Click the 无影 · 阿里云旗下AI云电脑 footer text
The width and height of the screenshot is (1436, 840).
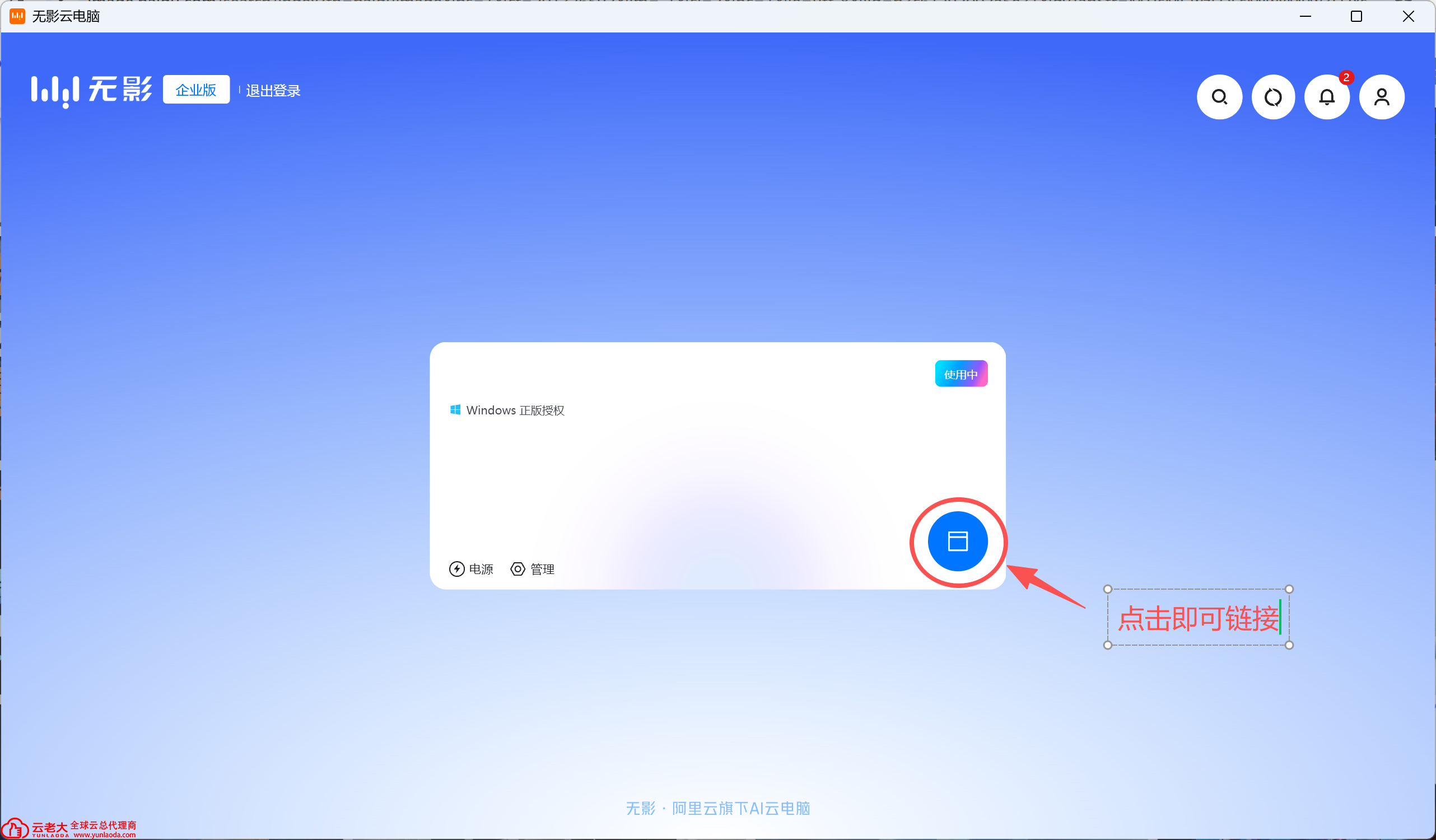coord(718,808)
